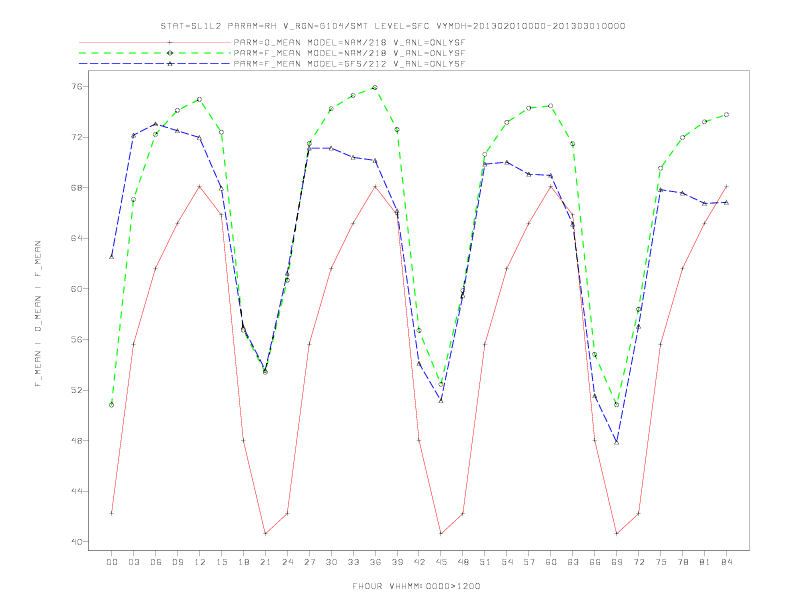Image resolution: width=792 pixels, height=612 pixels.
Task: Click the red line minimum point at hour 21
Action: [265, 534]
